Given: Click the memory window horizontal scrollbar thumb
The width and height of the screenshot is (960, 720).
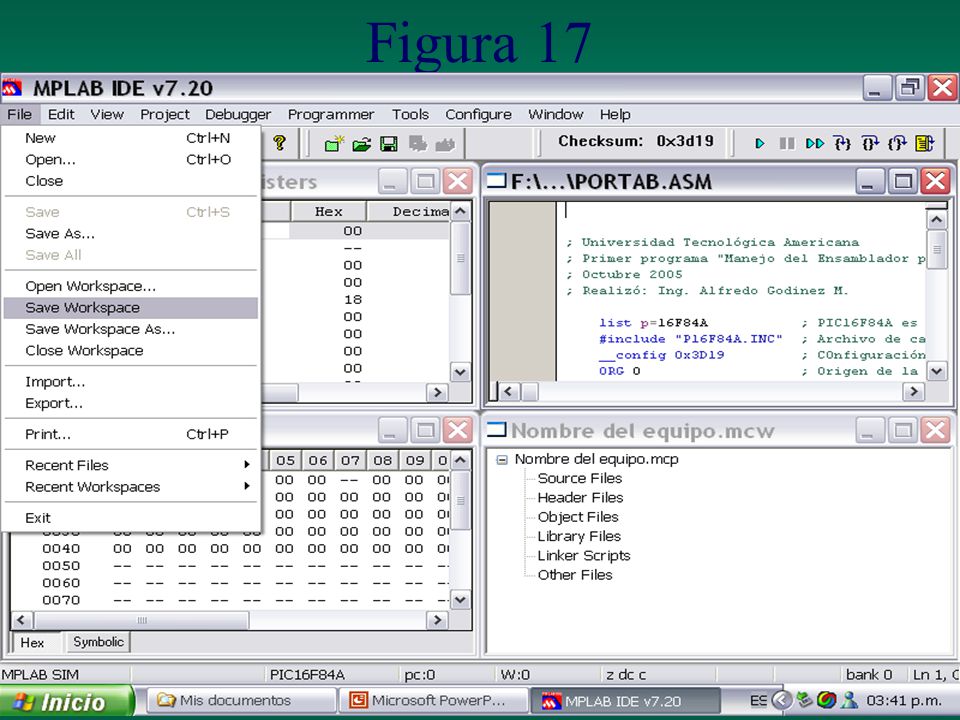Looking at the screenshot, I should [141, 620].
